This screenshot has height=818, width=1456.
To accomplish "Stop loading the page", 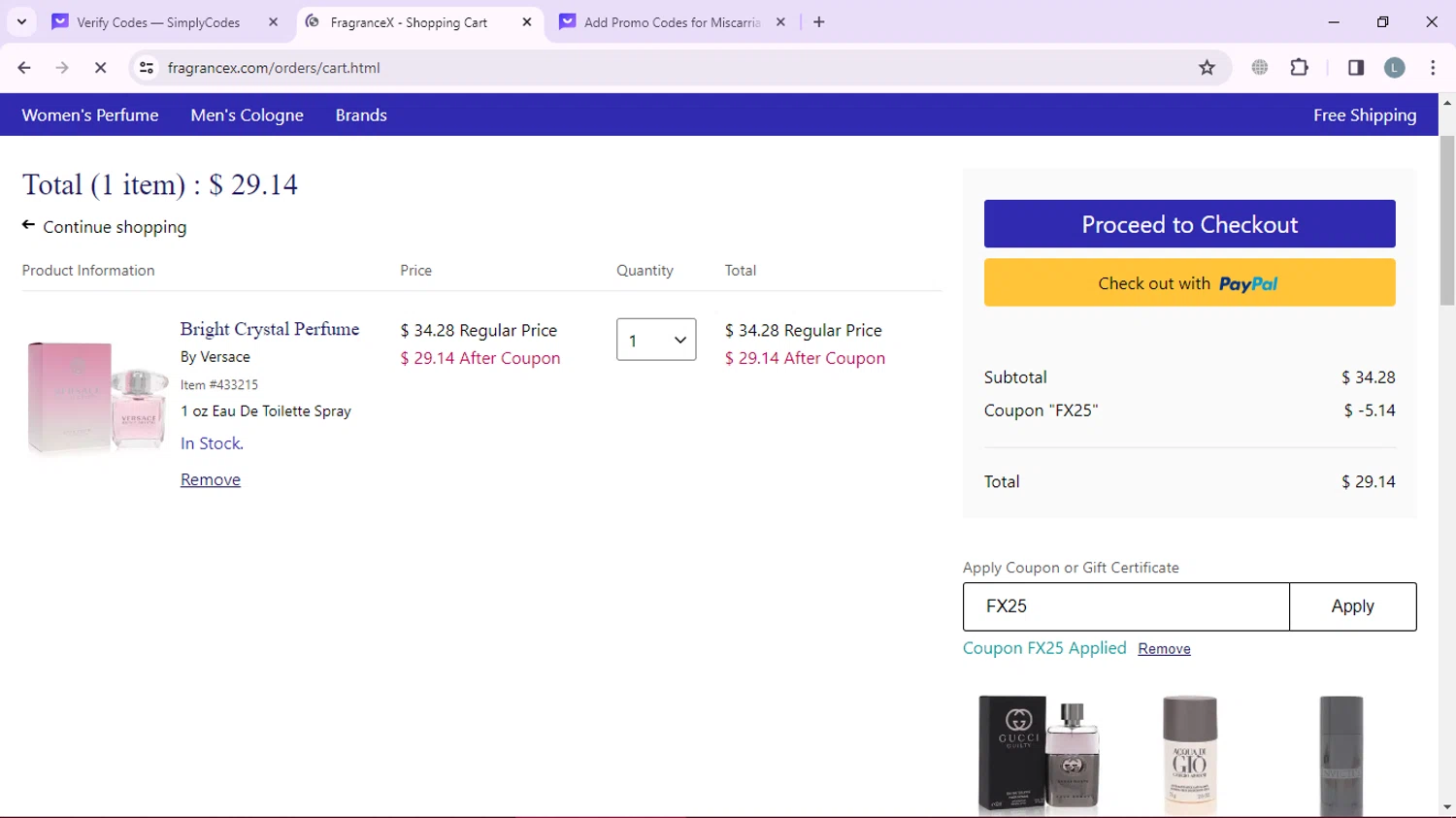I will click(x=100, y=67).
